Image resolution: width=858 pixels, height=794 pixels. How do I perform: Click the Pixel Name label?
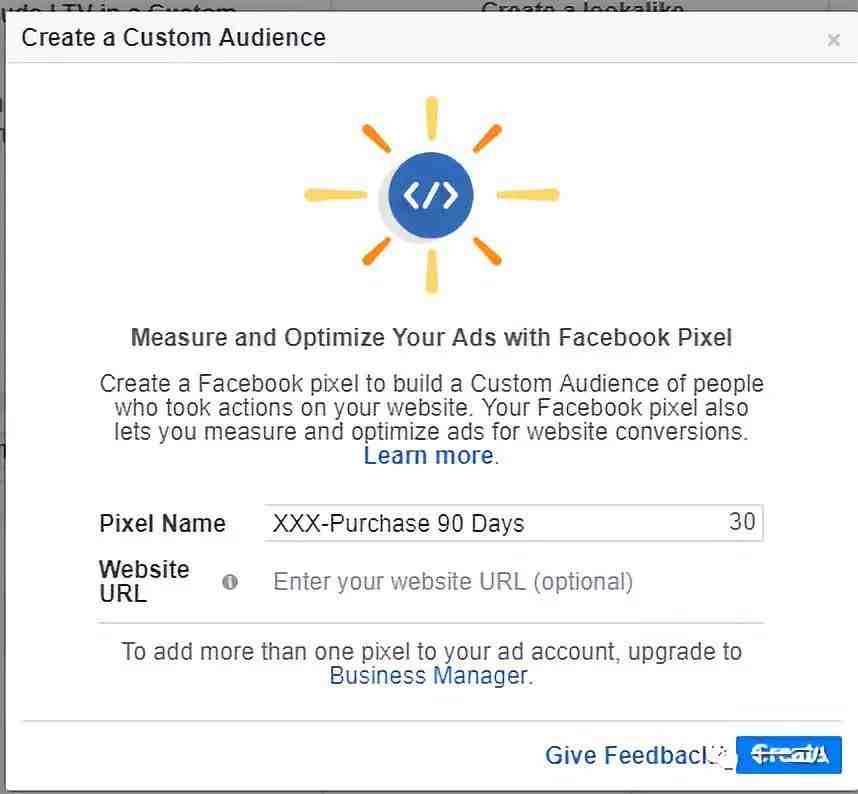(163, 524)
